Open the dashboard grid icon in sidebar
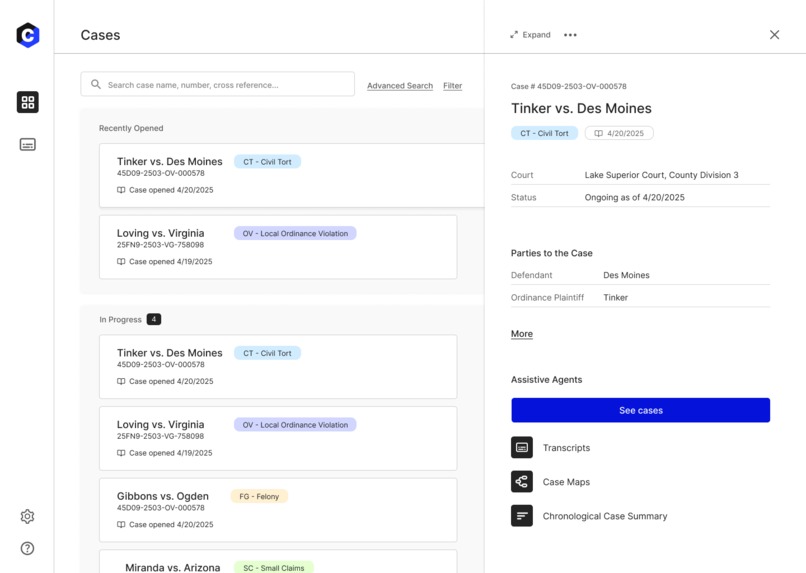 (x=28, y=102)
